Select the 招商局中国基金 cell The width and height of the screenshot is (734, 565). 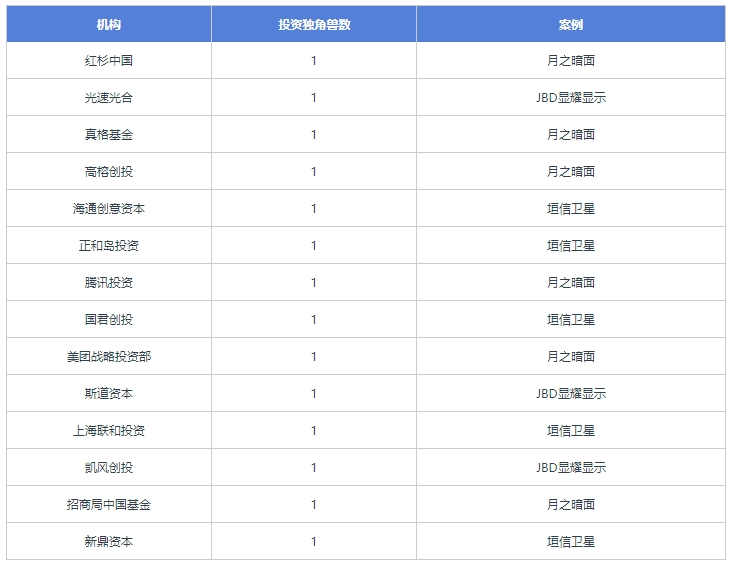pyautogui.click(x=109, y=504)
